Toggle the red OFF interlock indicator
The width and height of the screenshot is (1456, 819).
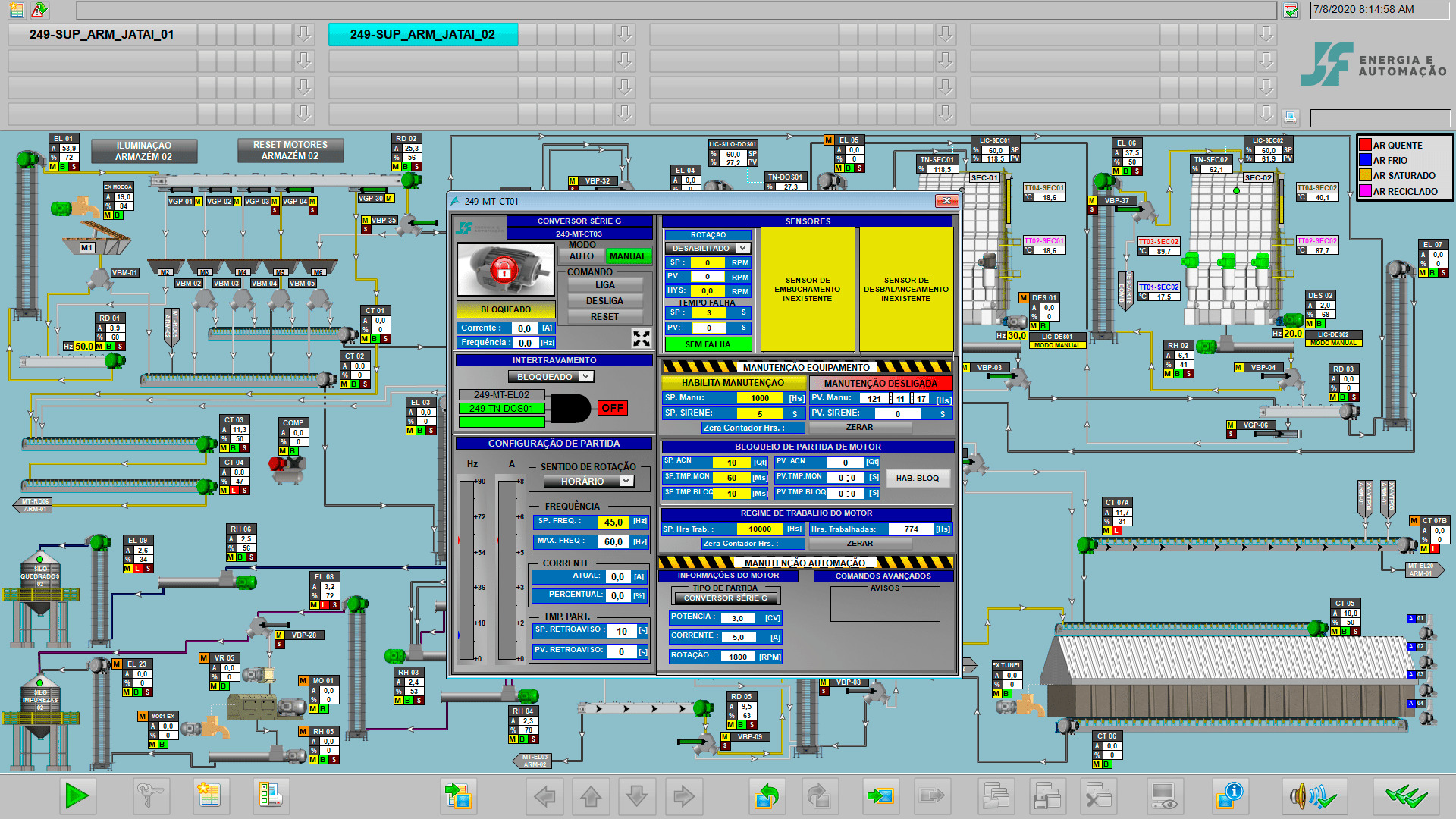pyautogui.click(x=612, y=408)
